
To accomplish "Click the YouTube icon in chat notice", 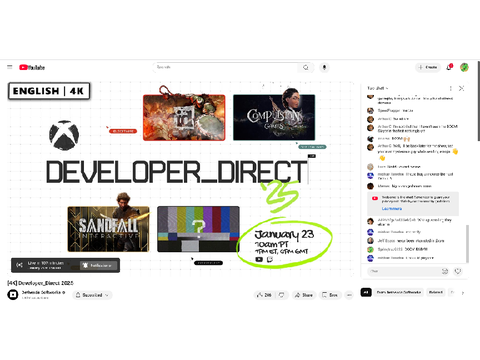I will click(375, 198).
